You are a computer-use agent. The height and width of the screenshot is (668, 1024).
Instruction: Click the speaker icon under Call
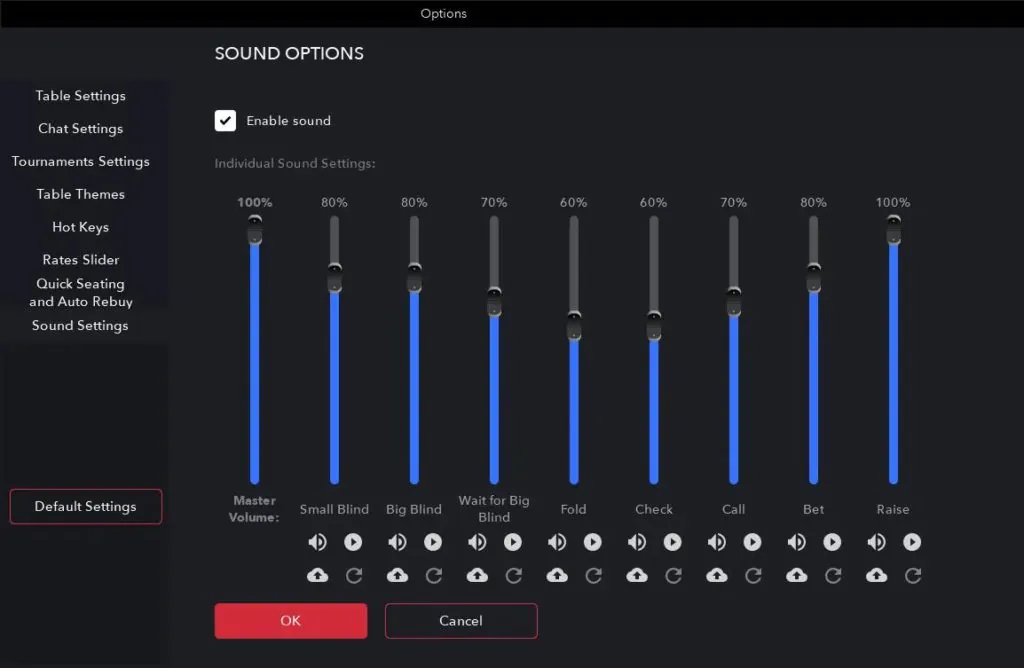pyautogui.click(x=717, y=541)
